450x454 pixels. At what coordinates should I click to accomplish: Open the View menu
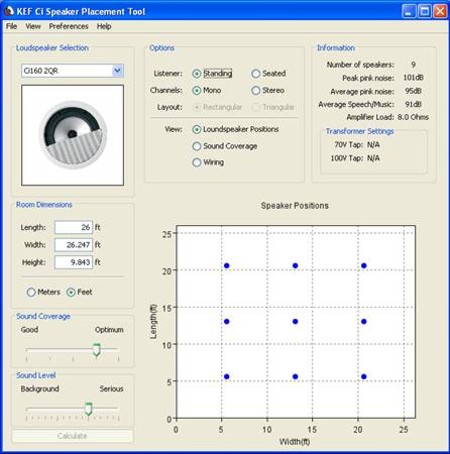(x=33, y=26)
